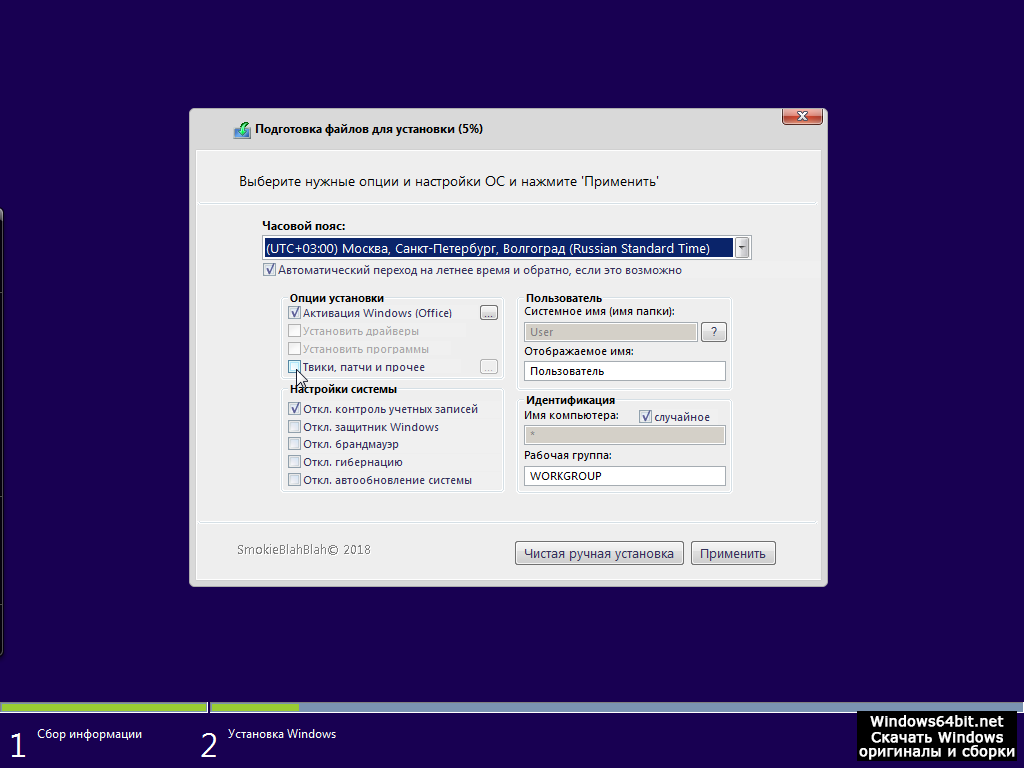This screenshot has height=768, width=1024.
Task: Toggle the Windows (Office) activation checkbox
Action: pyautogui.click(x=295, y=313)
